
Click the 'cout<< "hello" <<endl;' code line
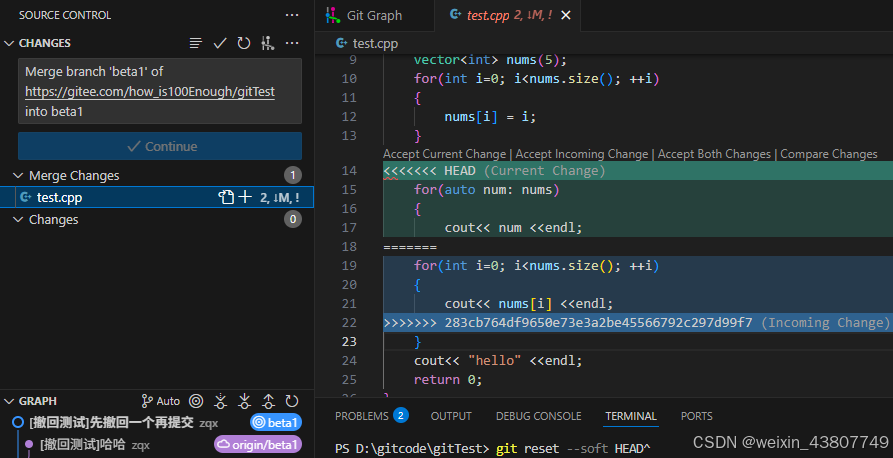coord(498,361)
